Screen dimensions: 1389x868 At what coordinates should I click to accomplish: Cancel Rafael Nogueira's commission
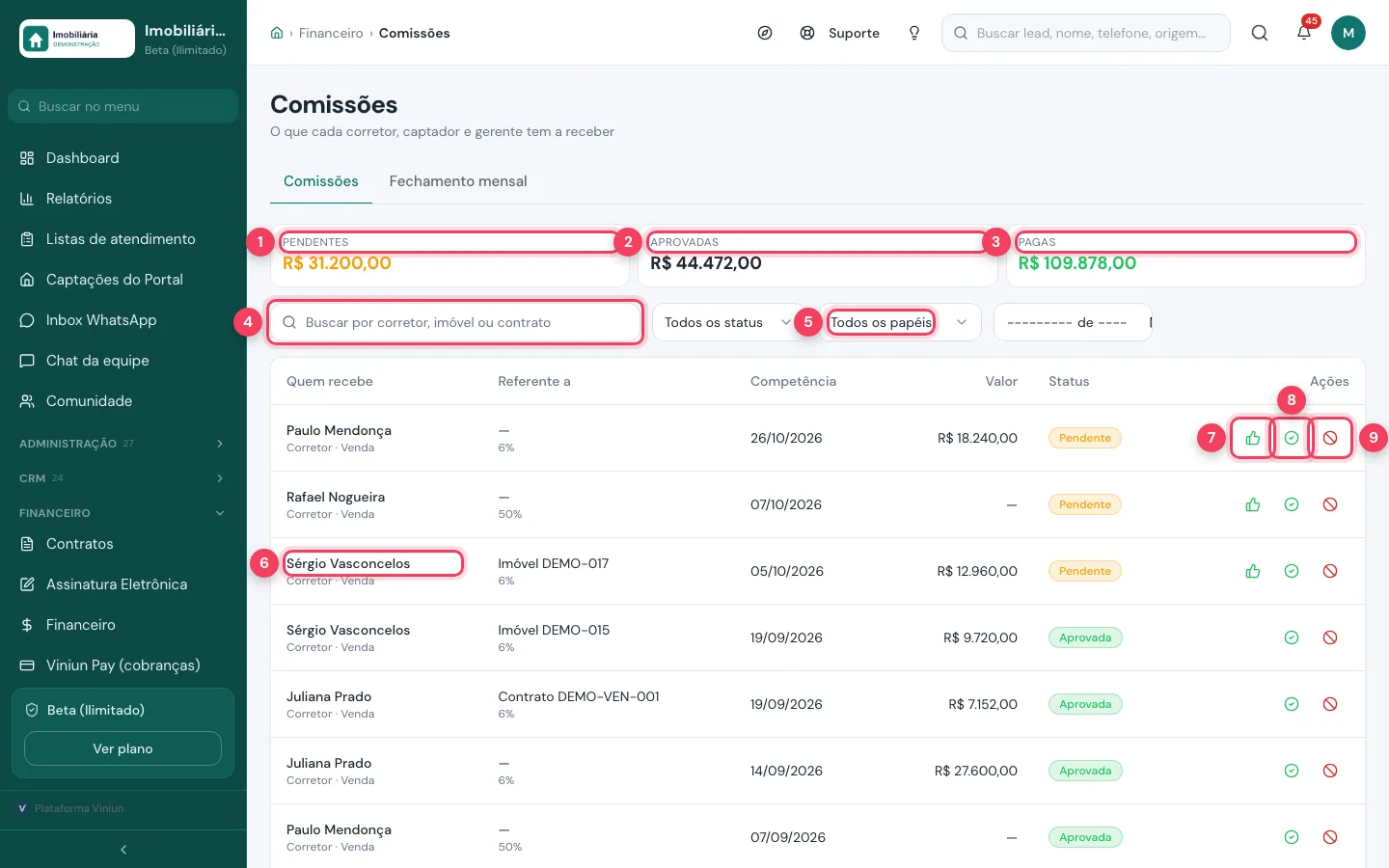coord(1330,504)
